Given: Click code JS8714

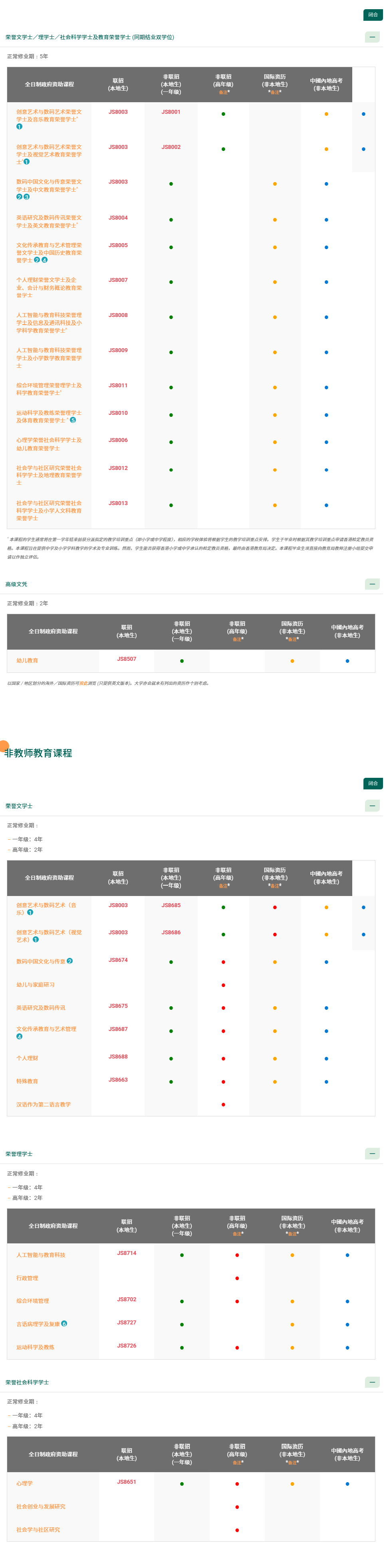Looking at the screenshot, I should click(127, 1253).
